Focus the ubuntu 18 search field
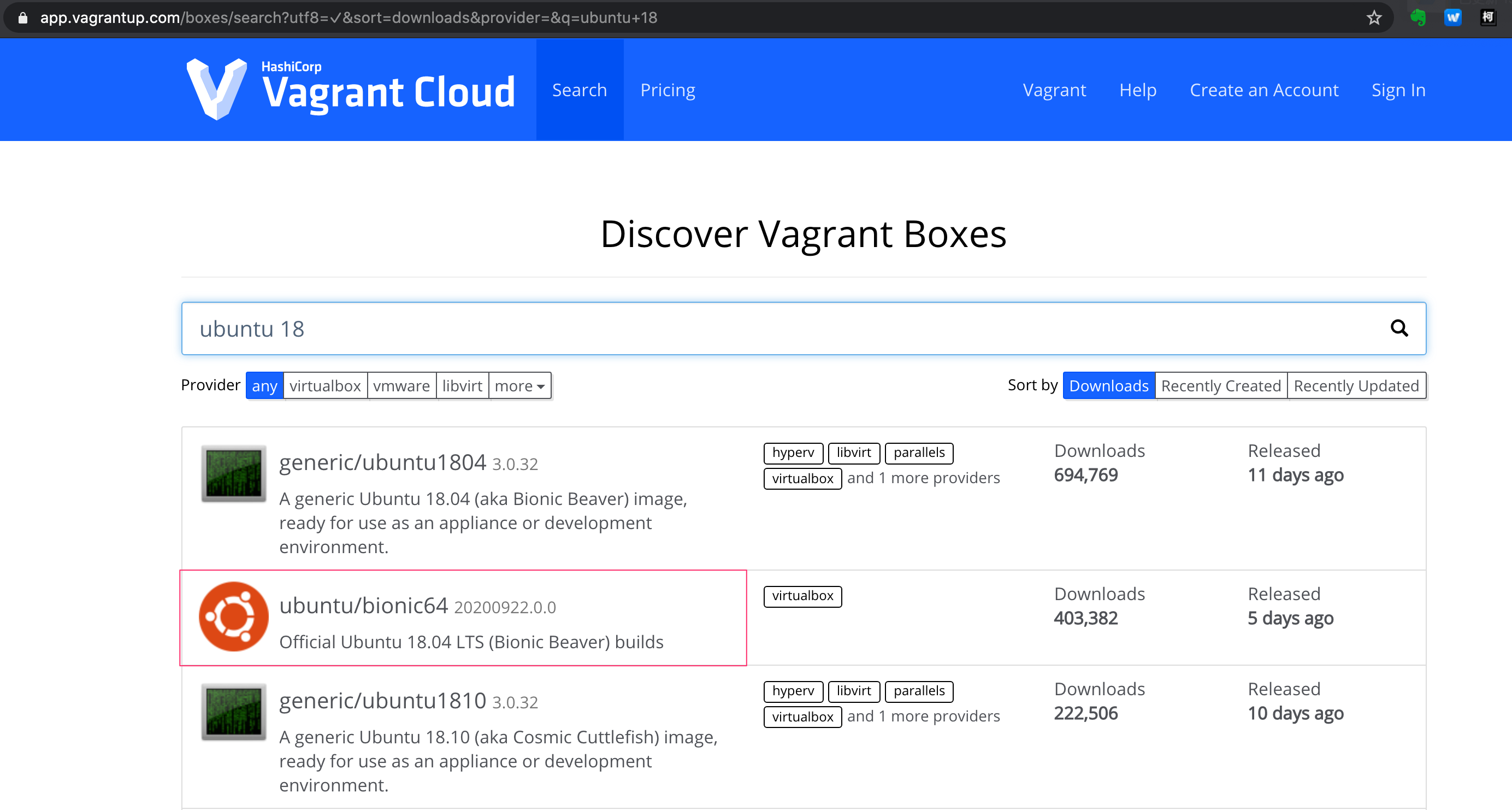Viewport: 1512px width, 810px height. point(804,328)
